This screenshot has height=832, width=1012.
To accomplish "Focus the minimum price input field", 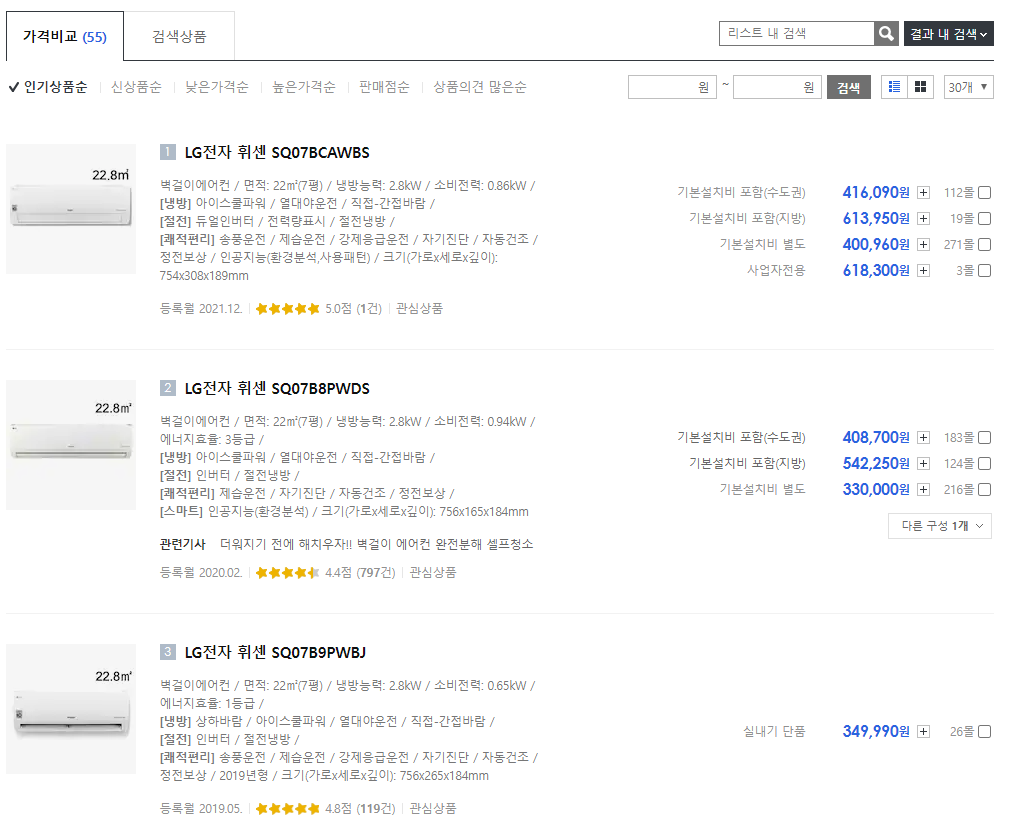I will click(672, 87).
